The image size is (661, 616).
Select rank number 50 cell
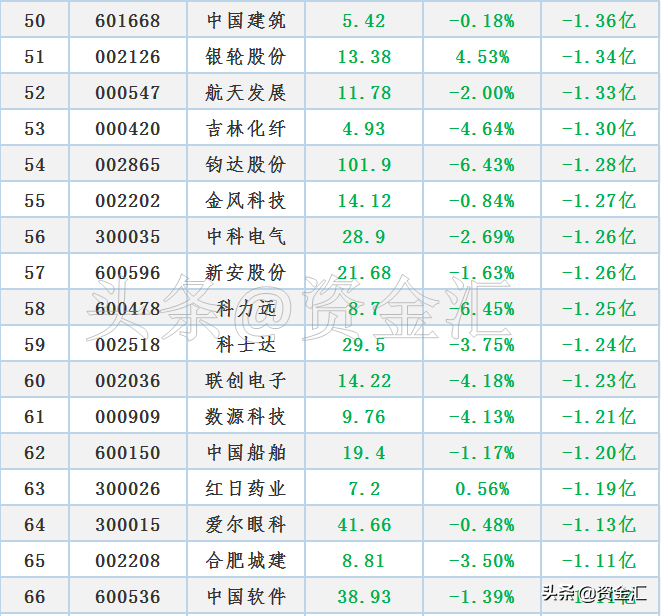pyautogui.click(x=35, y=21)
